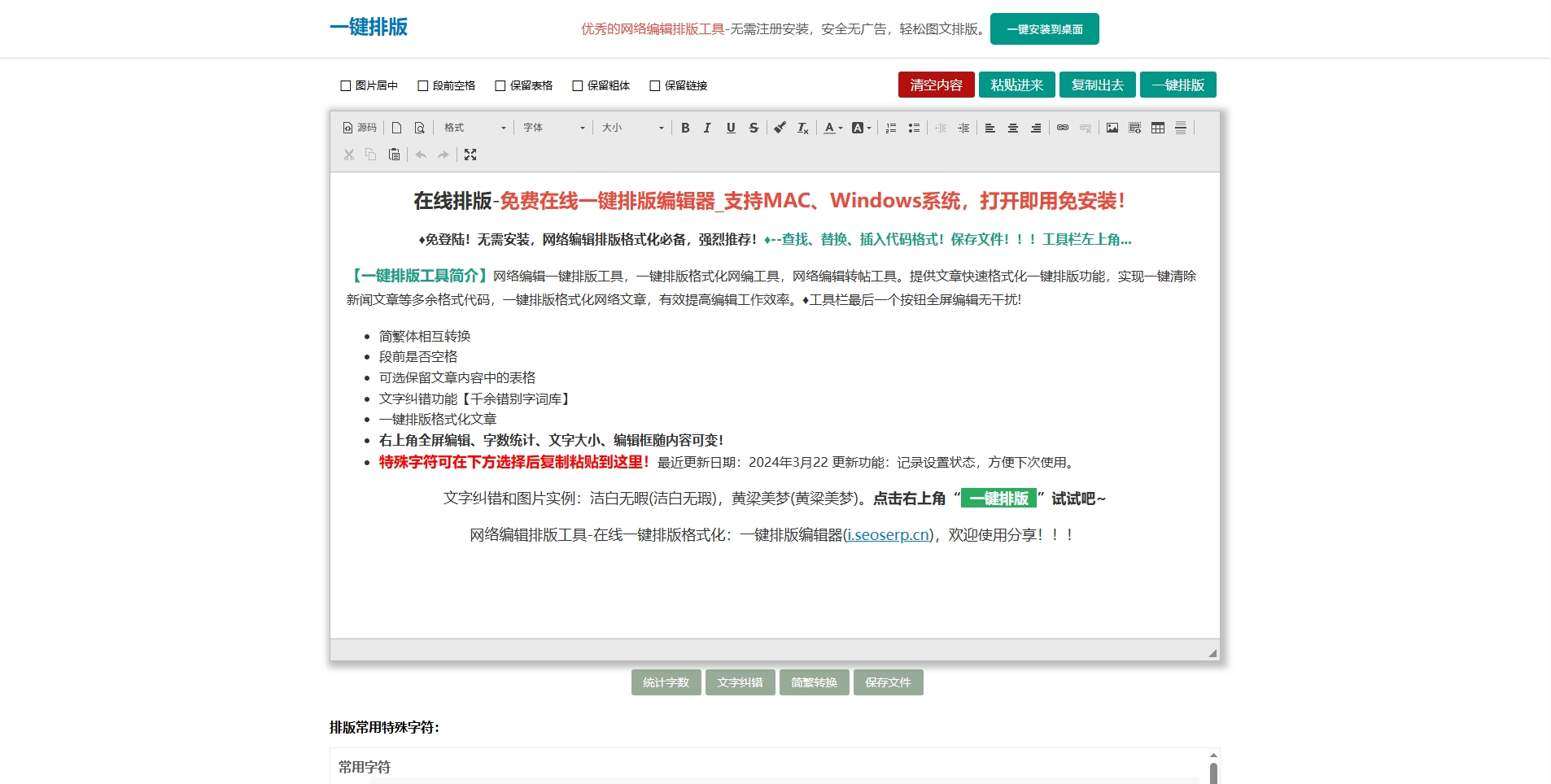Viewport: 1551px width, 784px height.
Task: Open the text color picker
Action: [x=832, y=128]
